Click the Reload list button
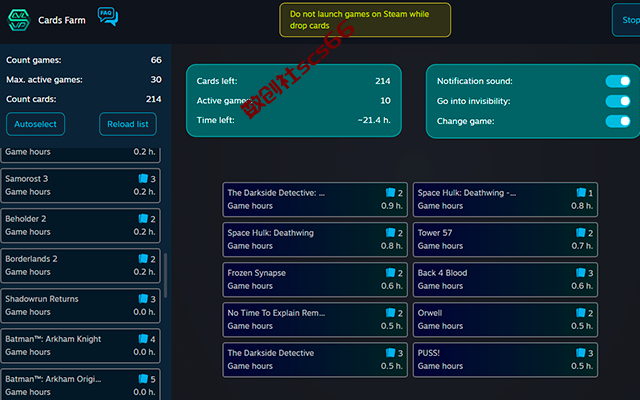The width and height of the screenshot is (640, 400). tap(128, 124)
